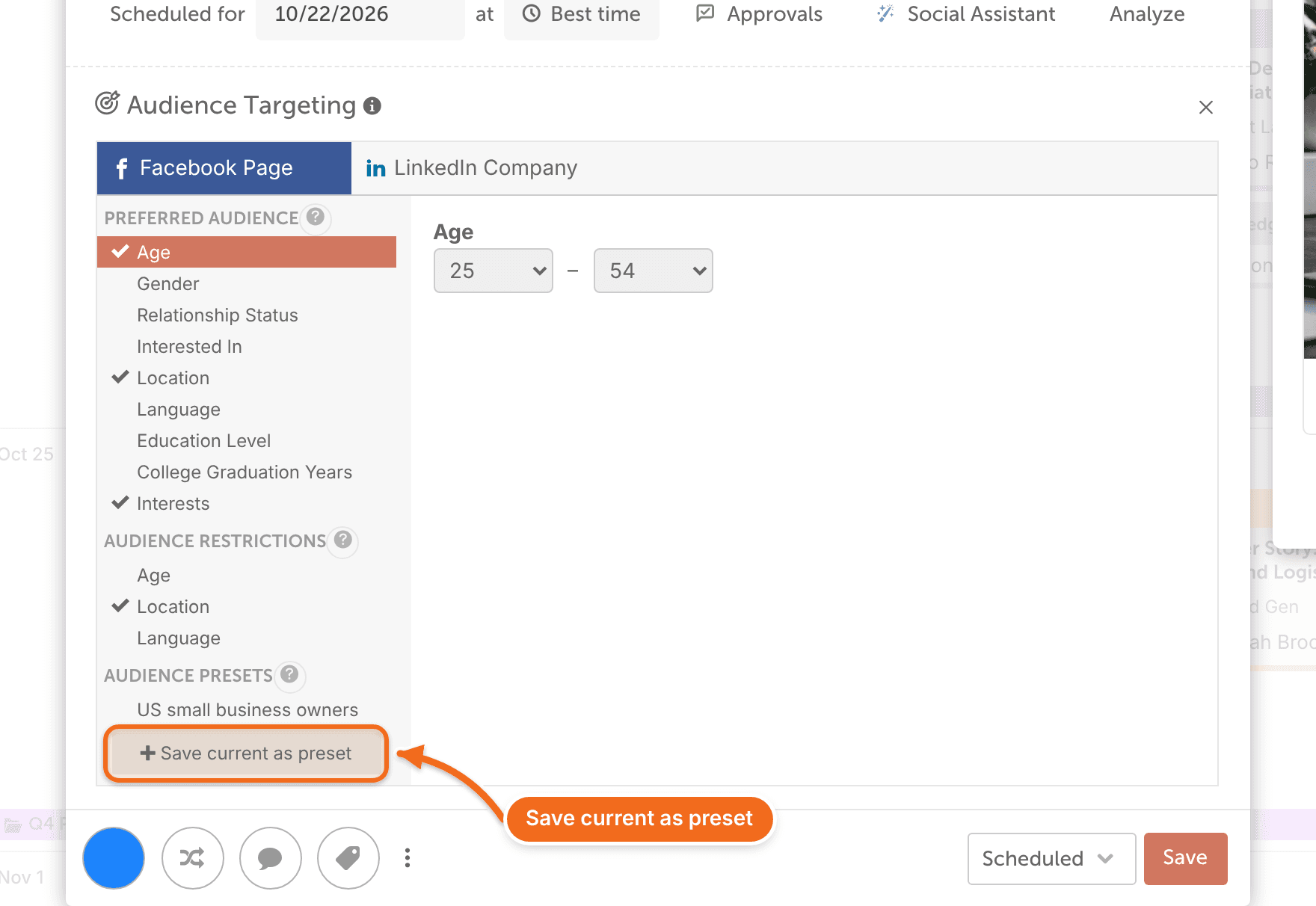The width and height of the screenshot is (1316, 906).
Task: Open the Preferred Audience help icon
Action: pos(316,217)
